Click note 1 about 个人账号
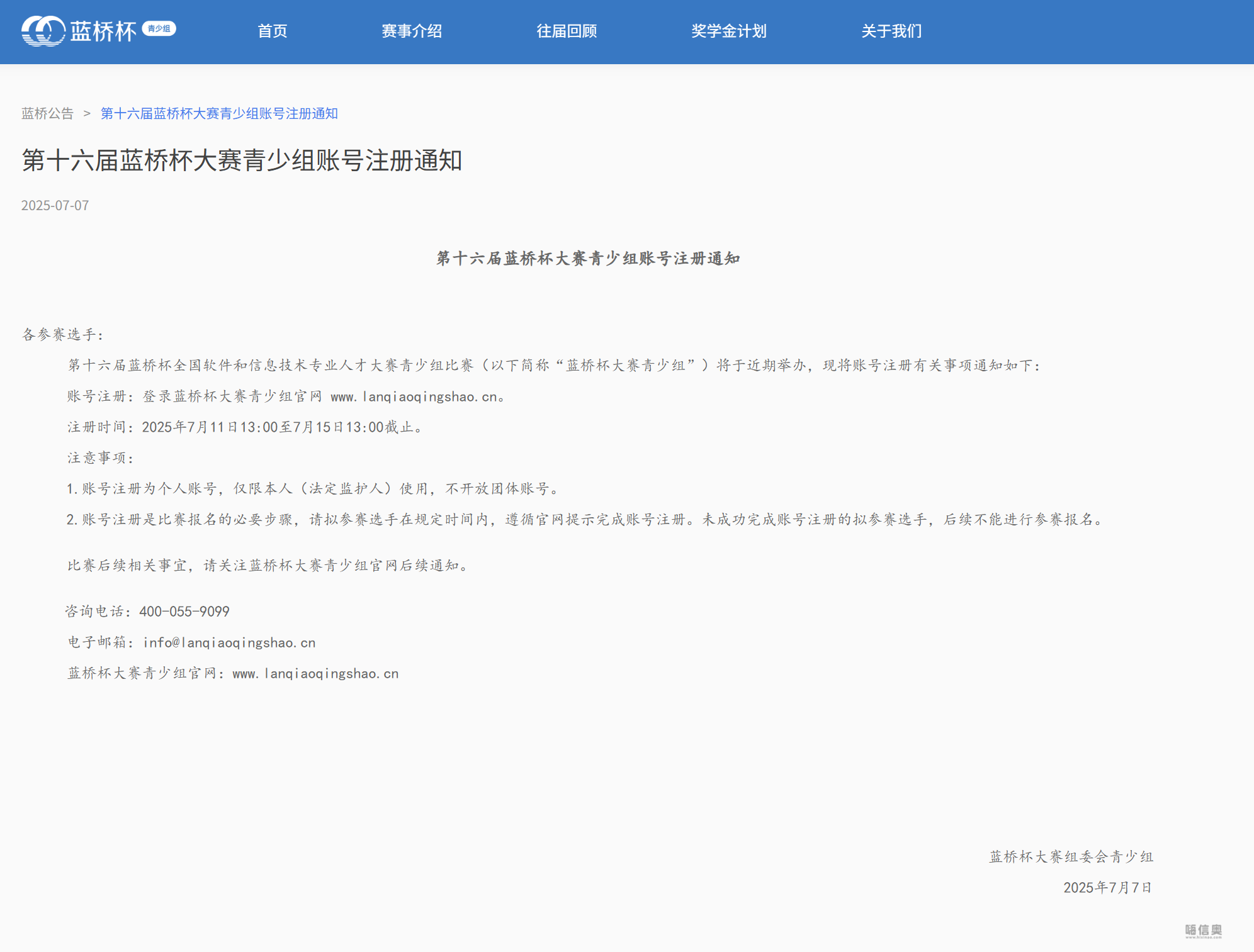Image resolution: width=1254 pixels, height=952 pixels. click(313, 488)
